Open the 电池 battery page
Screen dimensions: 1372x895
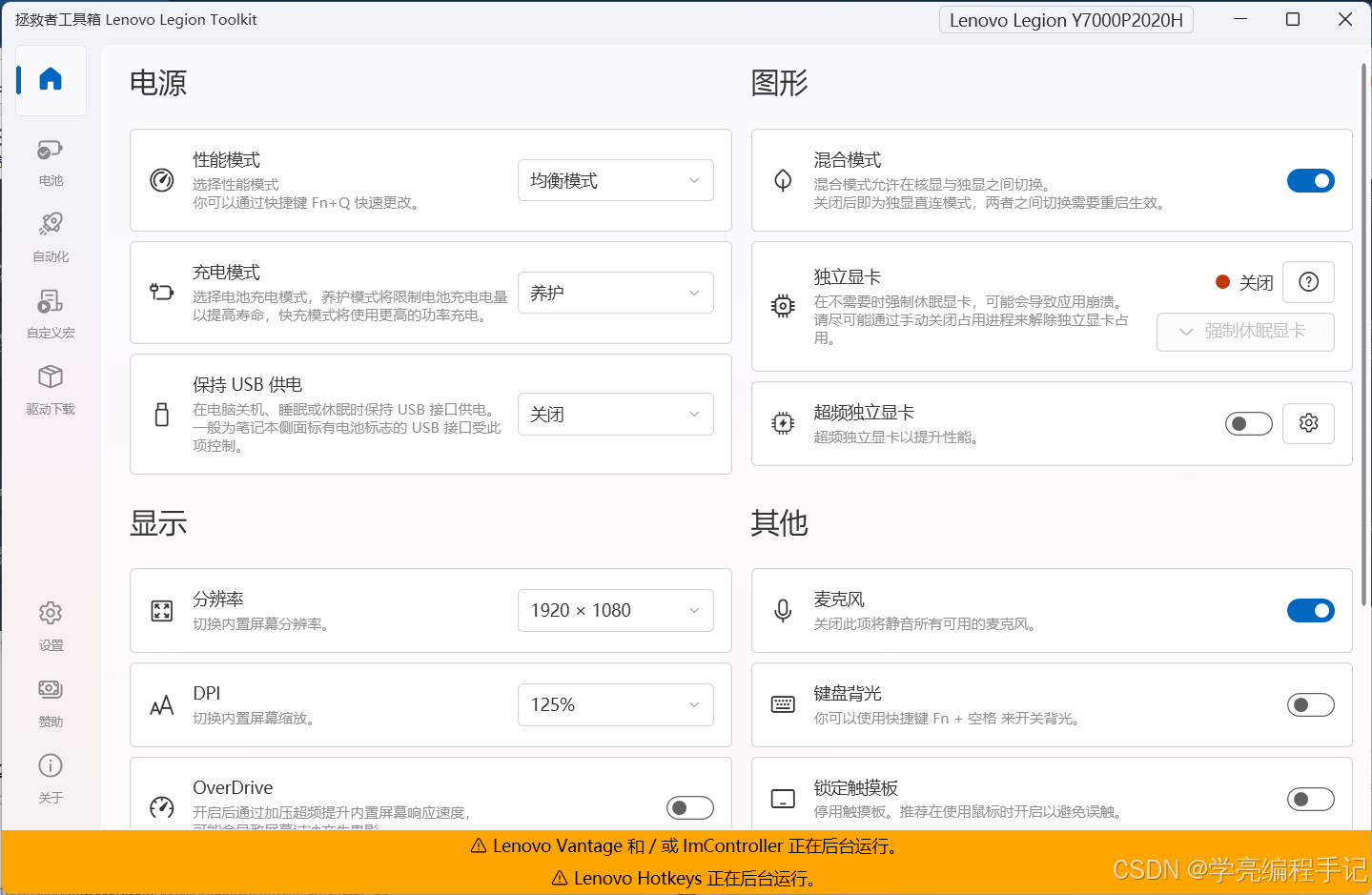[x=51, y=162]
